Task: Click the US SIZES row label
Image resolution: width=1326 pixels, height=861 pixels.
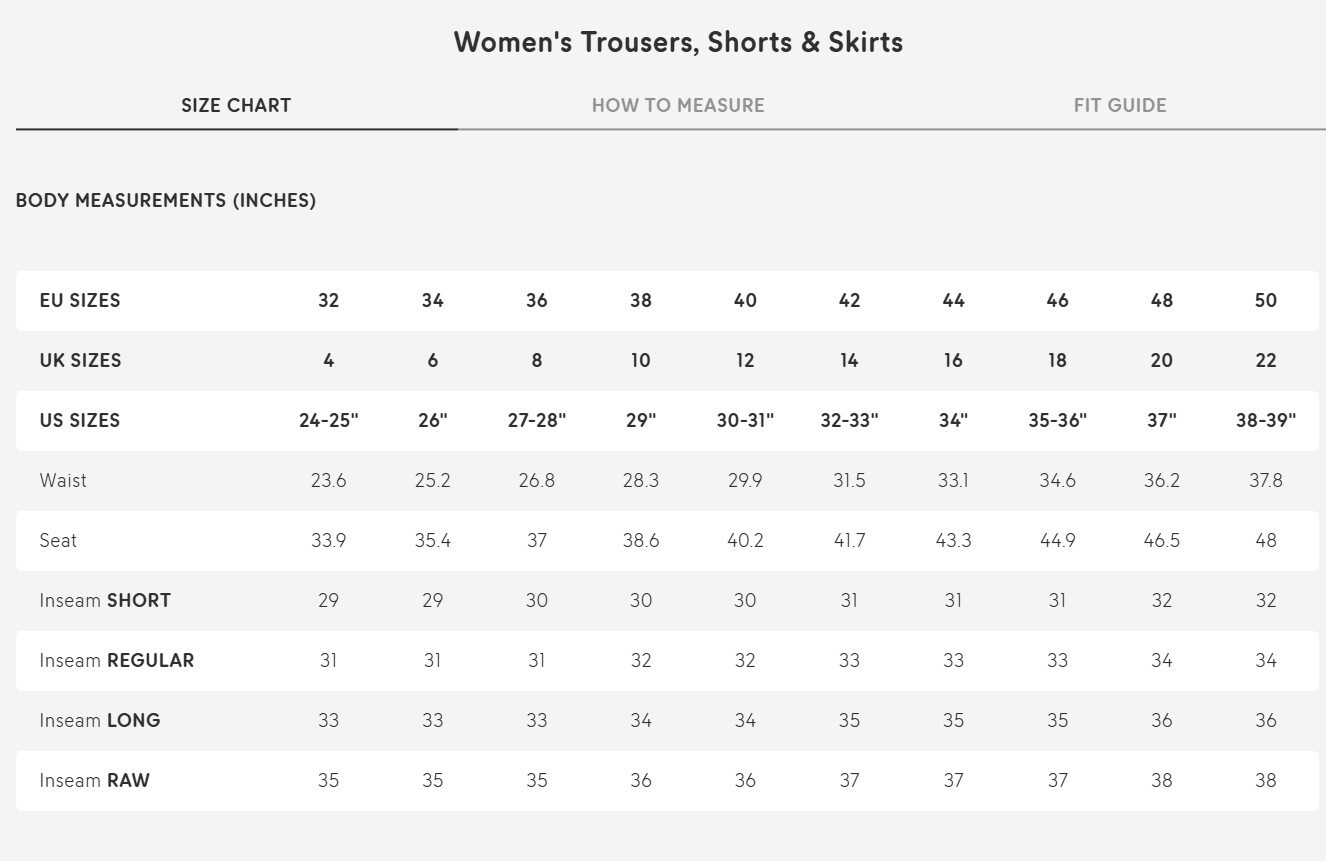Action: point(80,421)
